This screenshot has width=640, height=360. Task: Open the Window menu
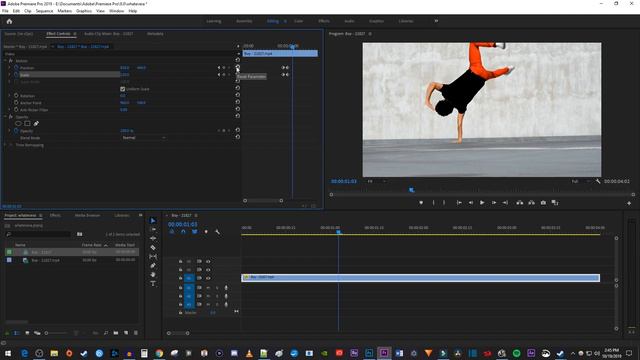[116, 11]
